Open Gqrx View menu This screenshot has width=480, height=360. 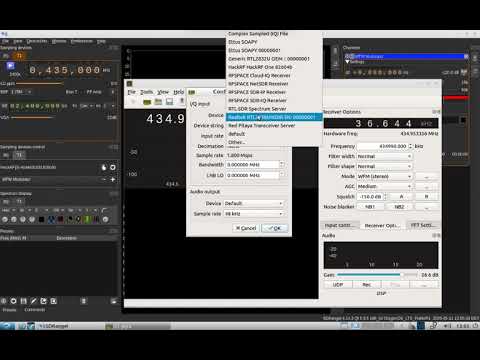pyautogui.click(x=163, y=92)
